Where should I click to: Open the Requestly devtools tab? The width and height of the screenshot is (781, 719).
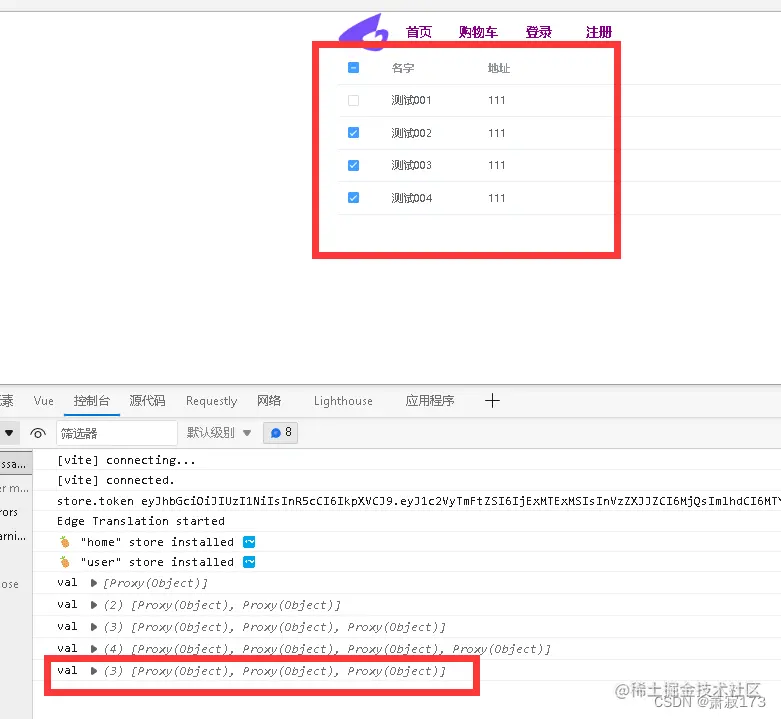212,401
